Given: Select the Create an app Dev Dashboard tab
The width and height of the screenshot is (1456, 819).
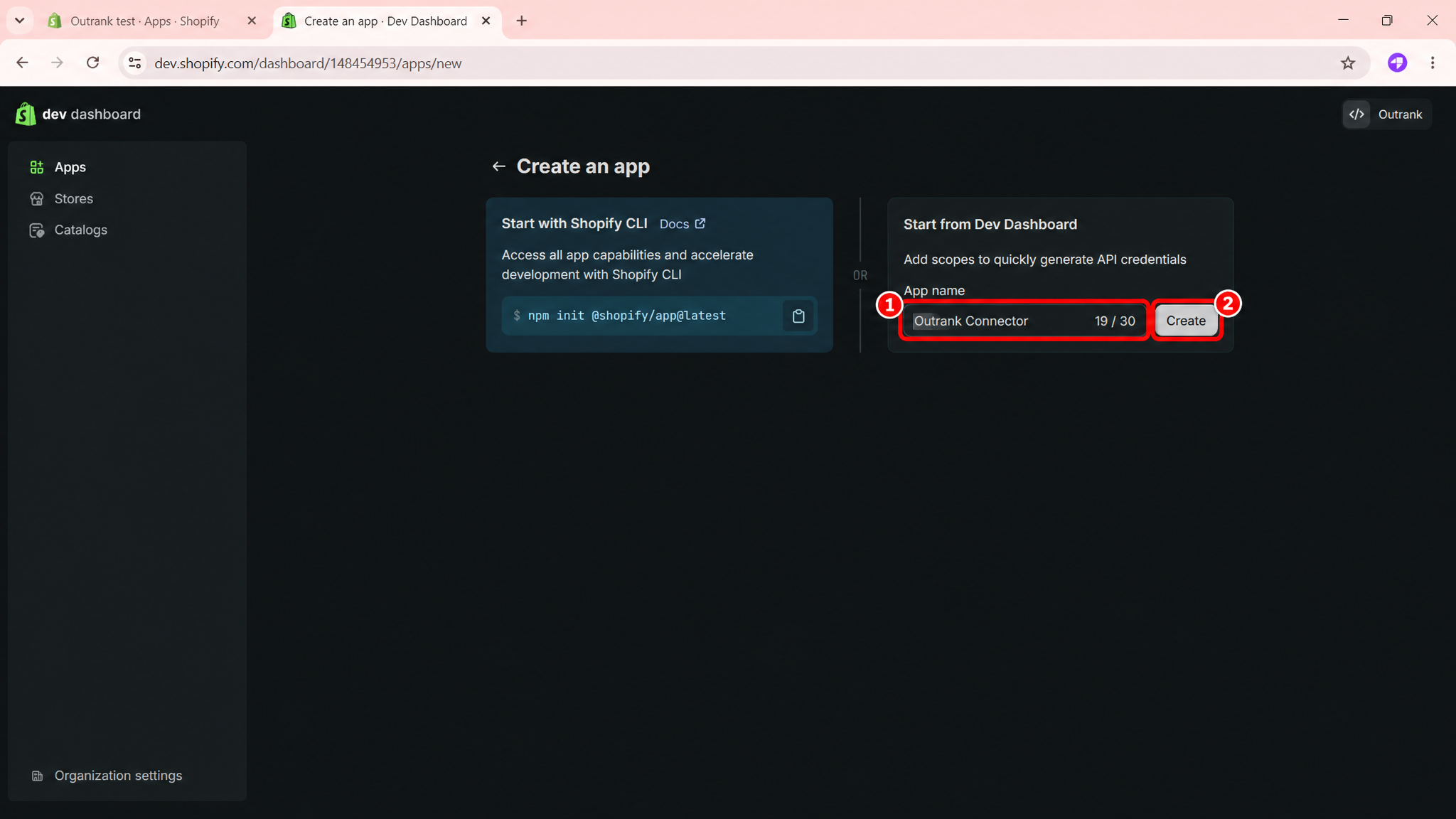Looking at the screenshot, I should (x=385, y=21).
